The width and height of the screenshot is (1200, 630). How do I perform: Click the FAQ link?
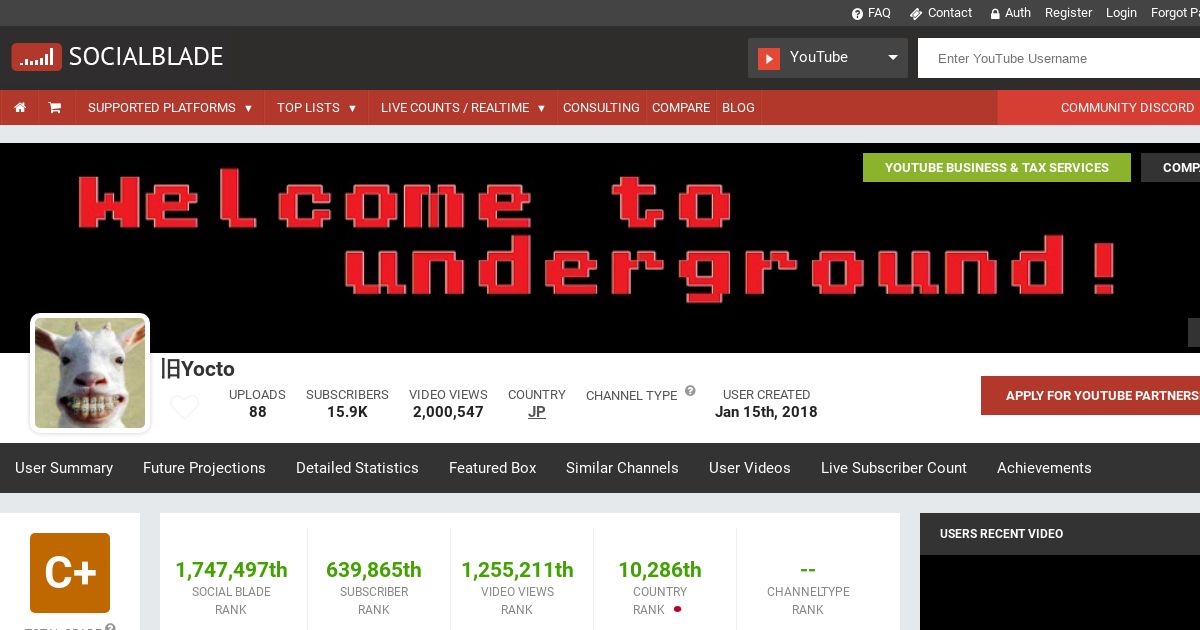pyautogui.click(x=879, y=13)
